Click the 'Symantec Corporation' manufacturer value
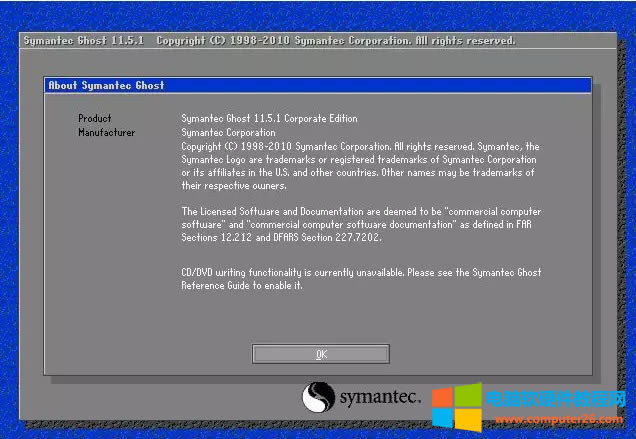This screenshot has width=636, height=439. (x=228, y=132)
